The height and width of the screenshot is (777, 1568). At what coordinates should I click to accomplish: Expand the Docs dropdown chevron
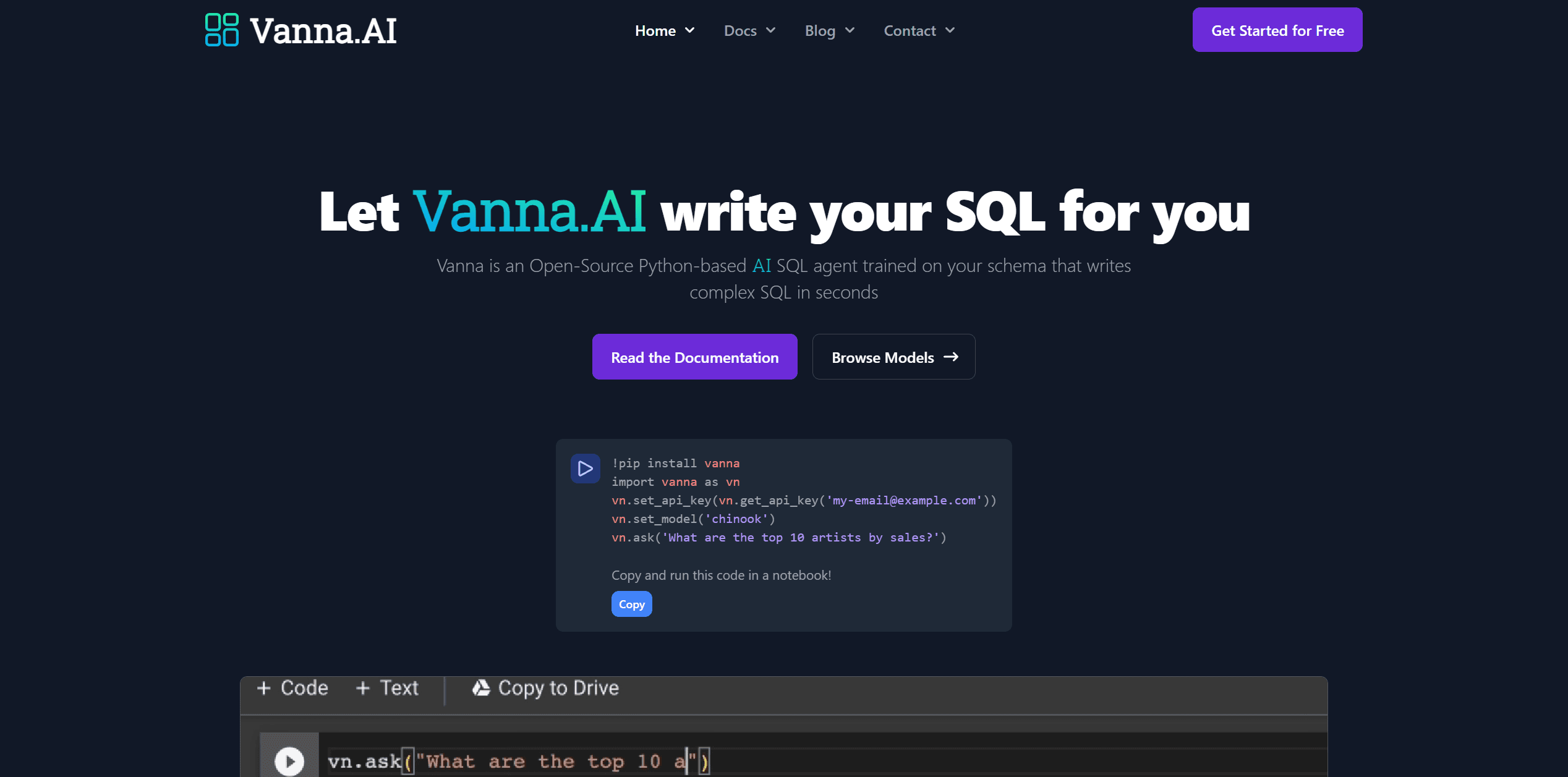(771, 30)
